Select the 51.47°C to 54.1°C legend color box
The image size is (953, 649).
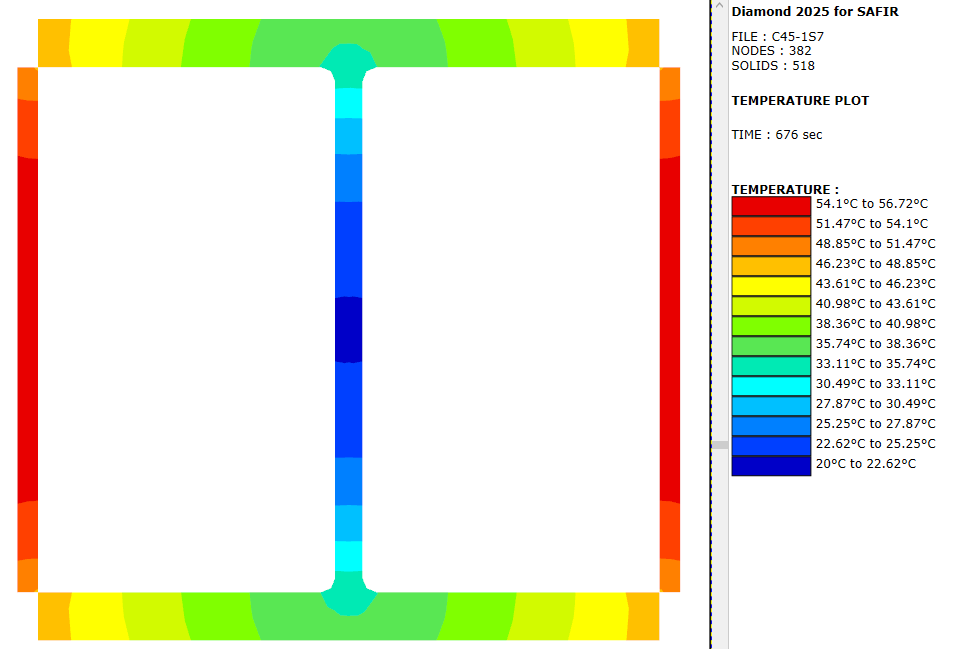coord(770,226)
